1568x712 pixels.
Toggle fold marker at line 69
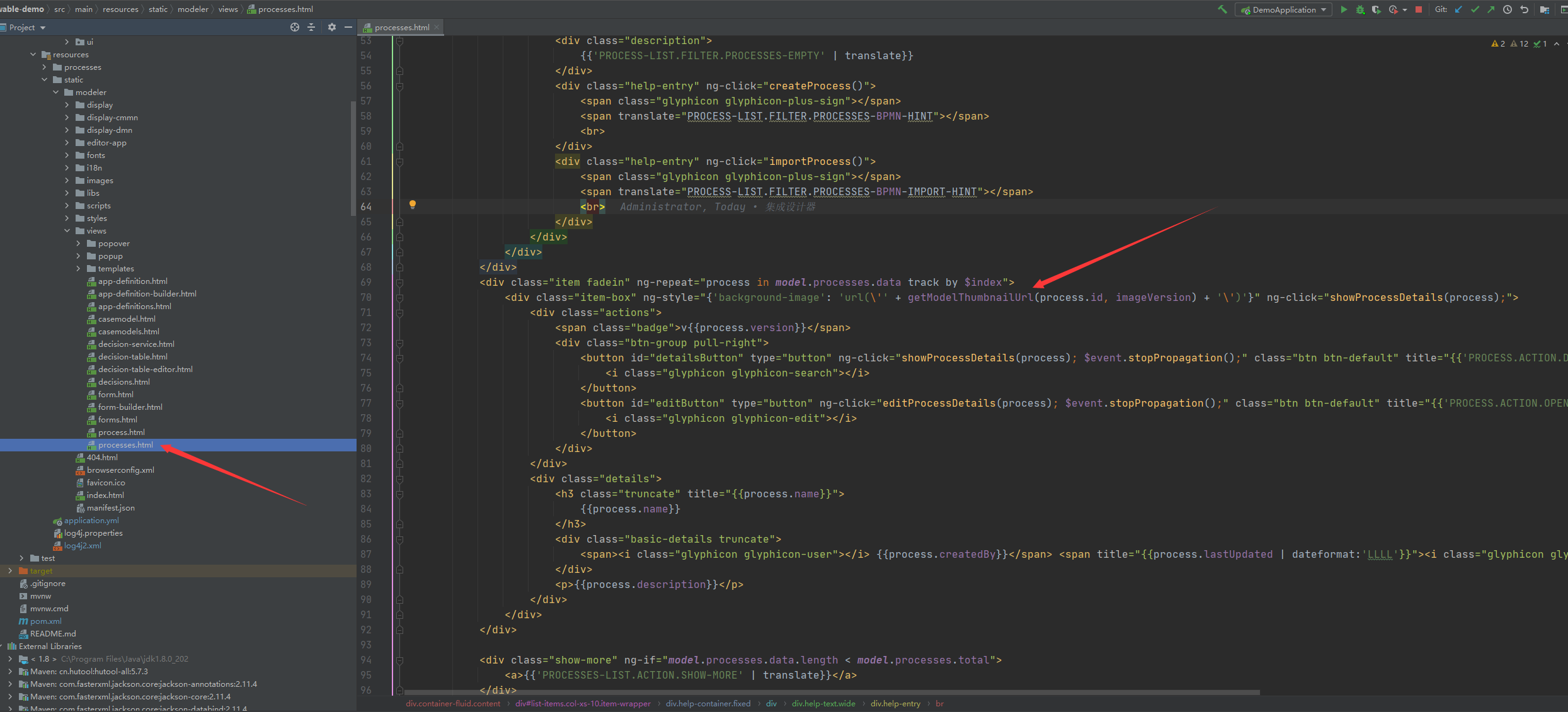coord(399,283)
